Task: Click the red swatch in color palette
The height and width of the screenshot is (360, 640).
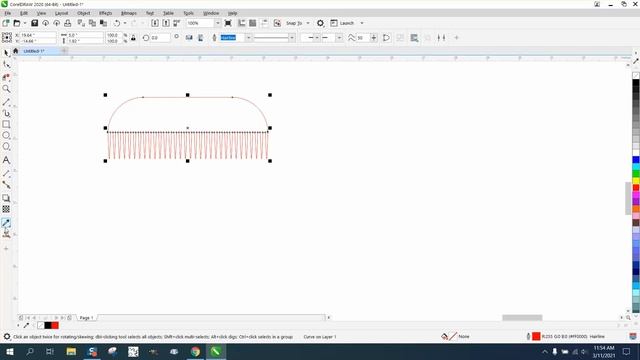Action: point(636,188)
